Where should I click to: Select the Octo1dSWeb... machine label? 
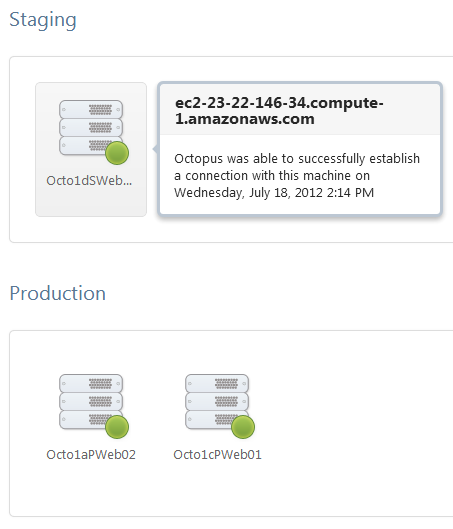[x=89, y=180]
